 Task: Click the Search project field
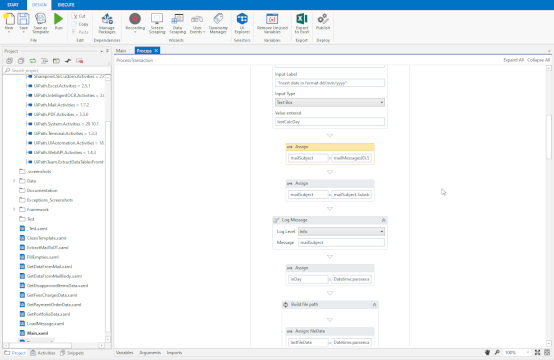point(57,70)
